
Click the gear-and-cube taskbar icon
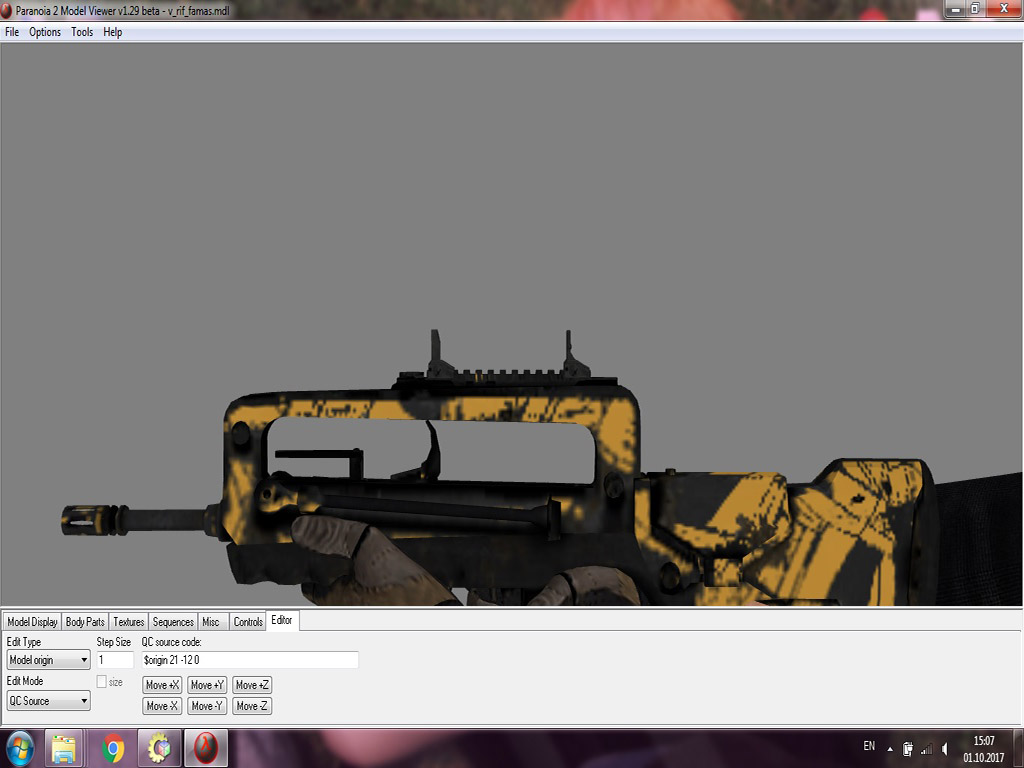158,748
